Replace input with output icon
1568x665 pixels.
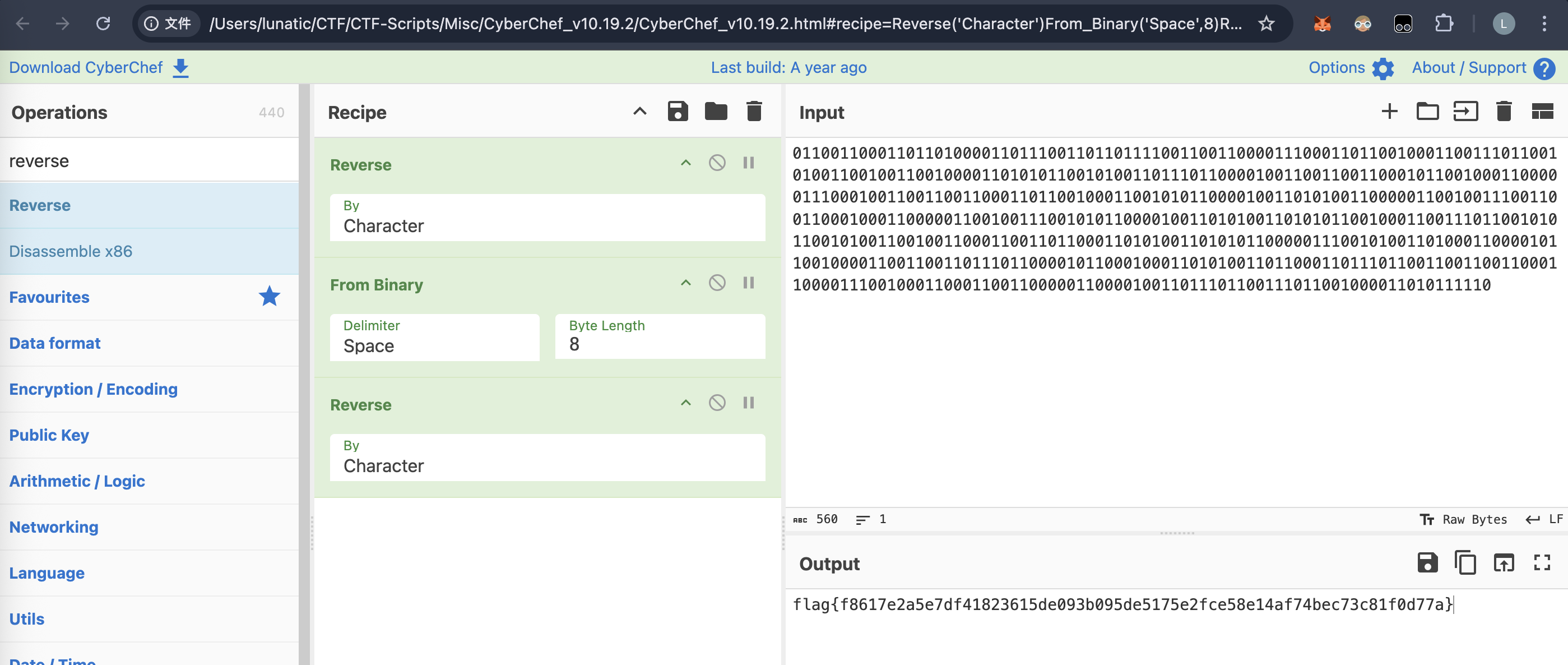[x=1504, y=563]
